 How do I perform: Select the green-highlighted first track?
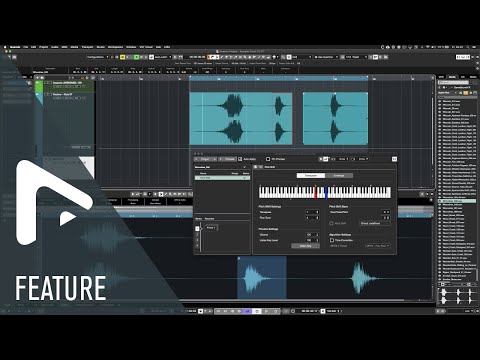tap(65, 86)
